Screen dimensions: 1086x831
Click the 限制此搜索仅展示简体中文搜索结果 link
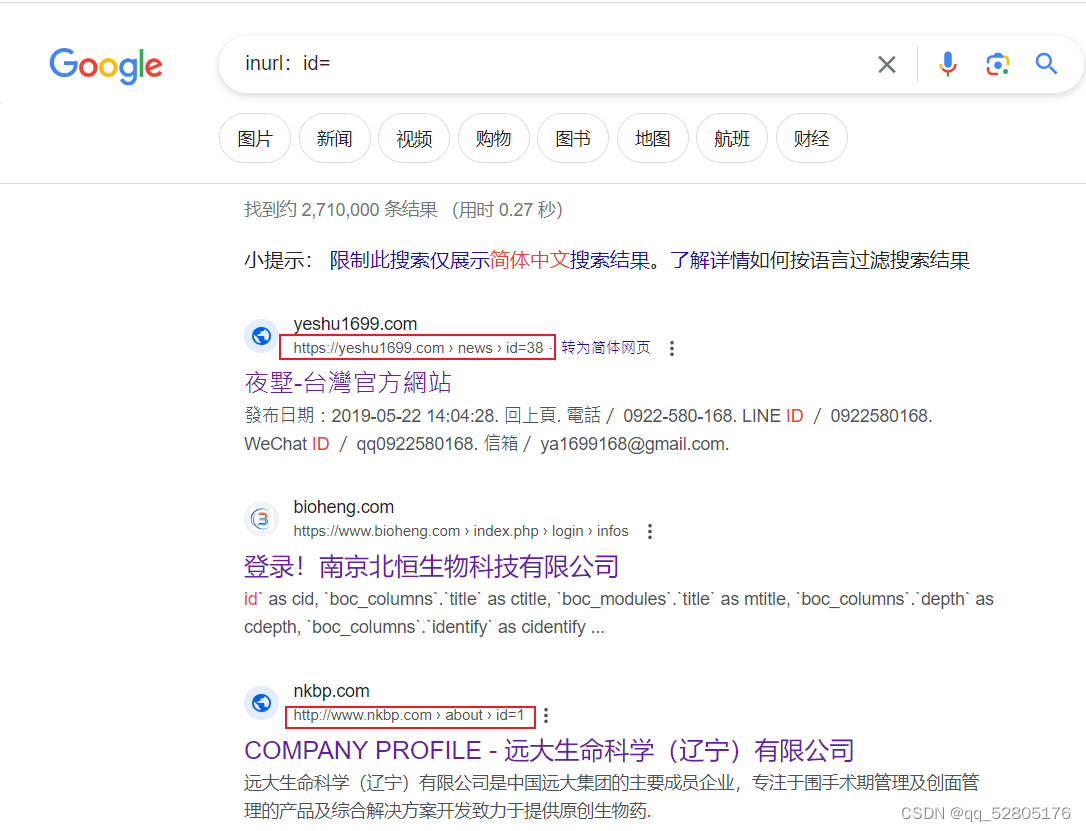[490, 260]
